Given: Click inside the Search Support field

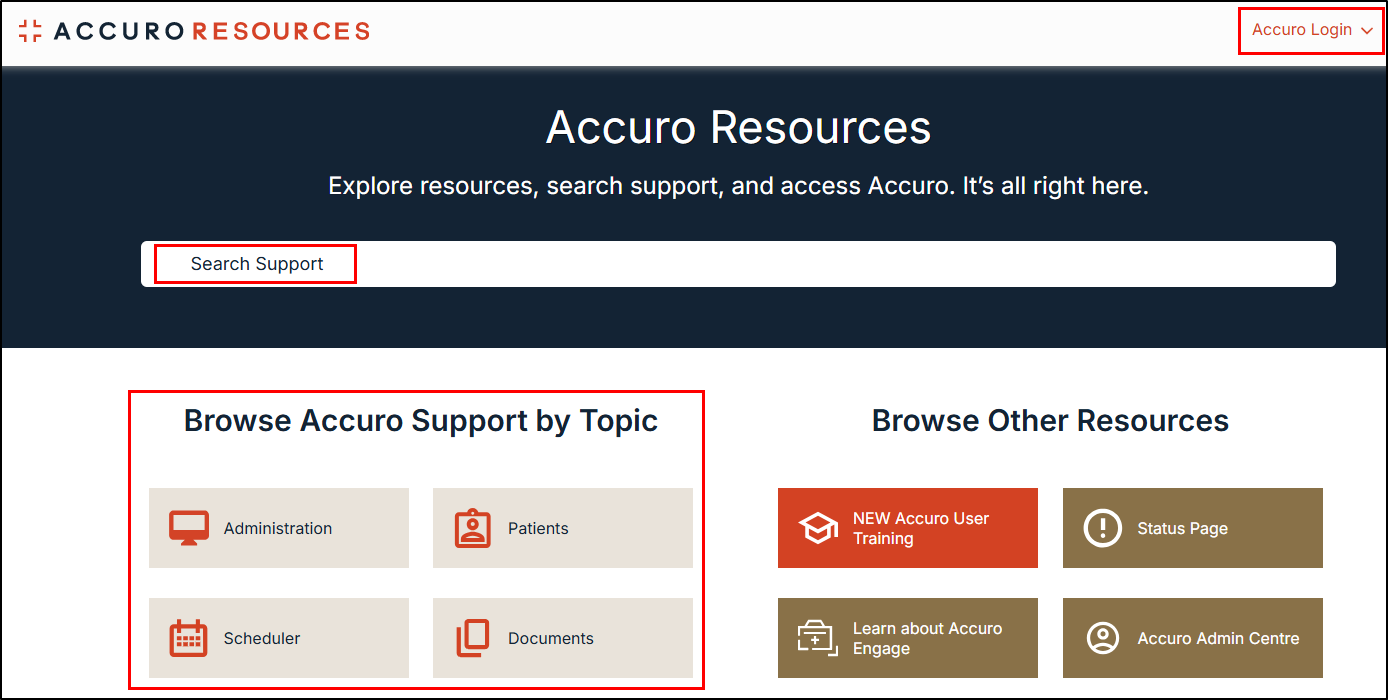Looking at the screenshot, I should click(700, 263).
